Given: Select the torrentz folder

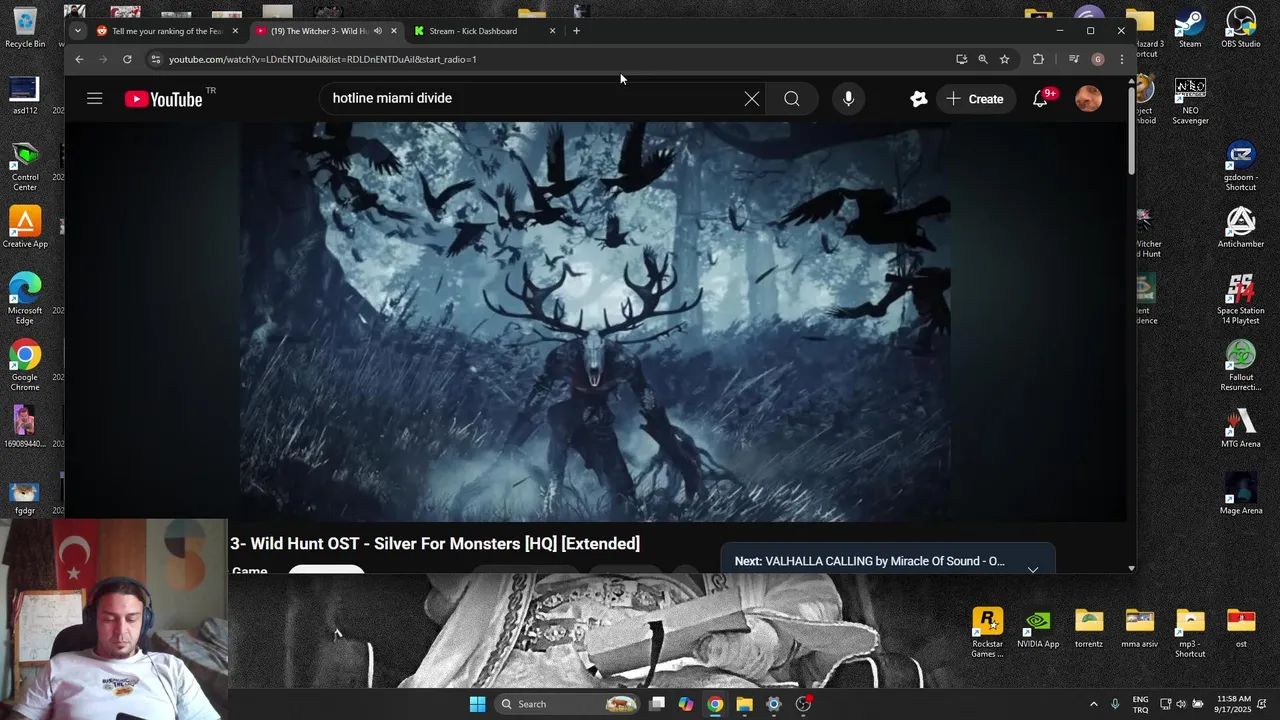Looking at the screenshot, I should (x=1089, y=629).
